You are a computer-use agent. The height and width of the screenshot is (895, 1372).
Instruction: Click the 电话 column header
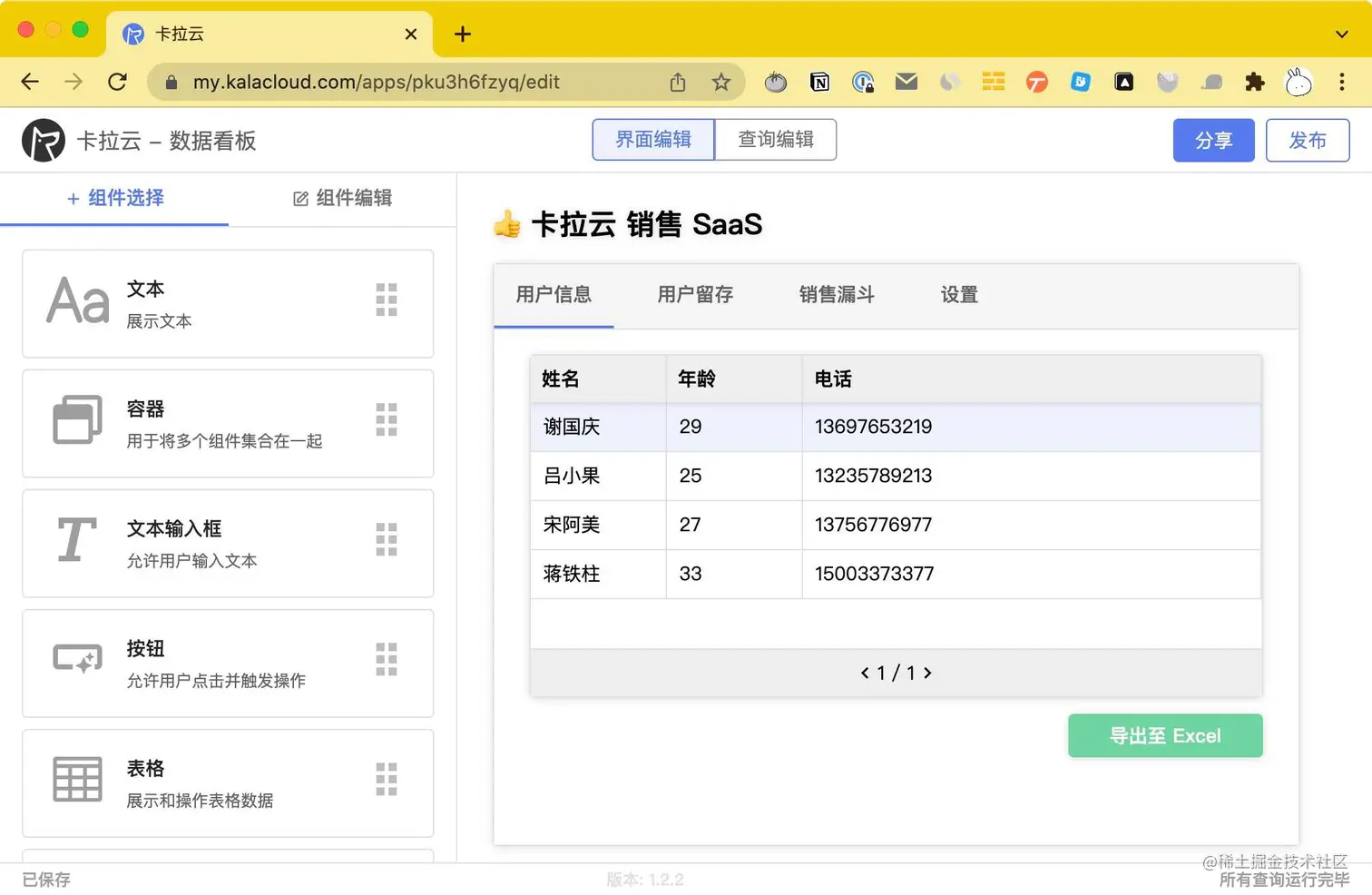[x=1032, y=379]
